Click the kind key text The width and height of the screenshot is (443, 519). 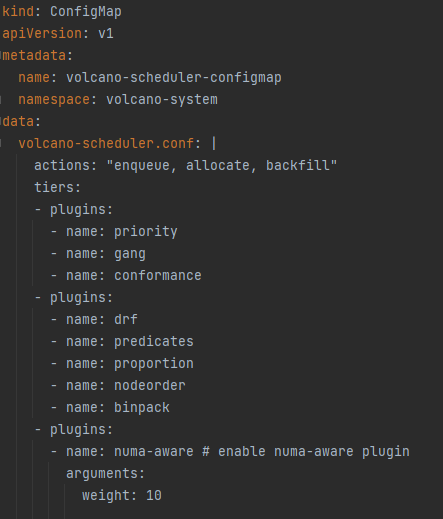coord(18,12)
